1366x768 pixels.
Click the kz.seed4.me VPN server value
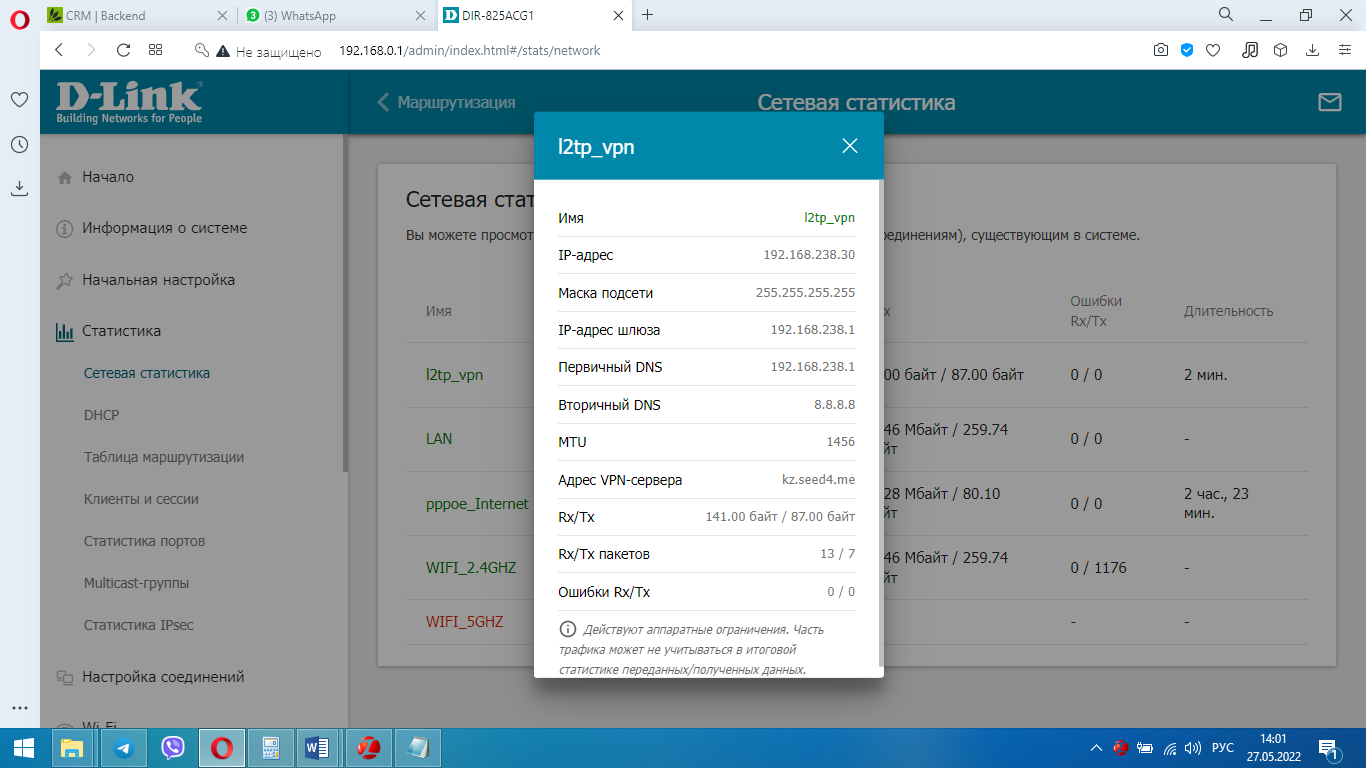point(818,480)
